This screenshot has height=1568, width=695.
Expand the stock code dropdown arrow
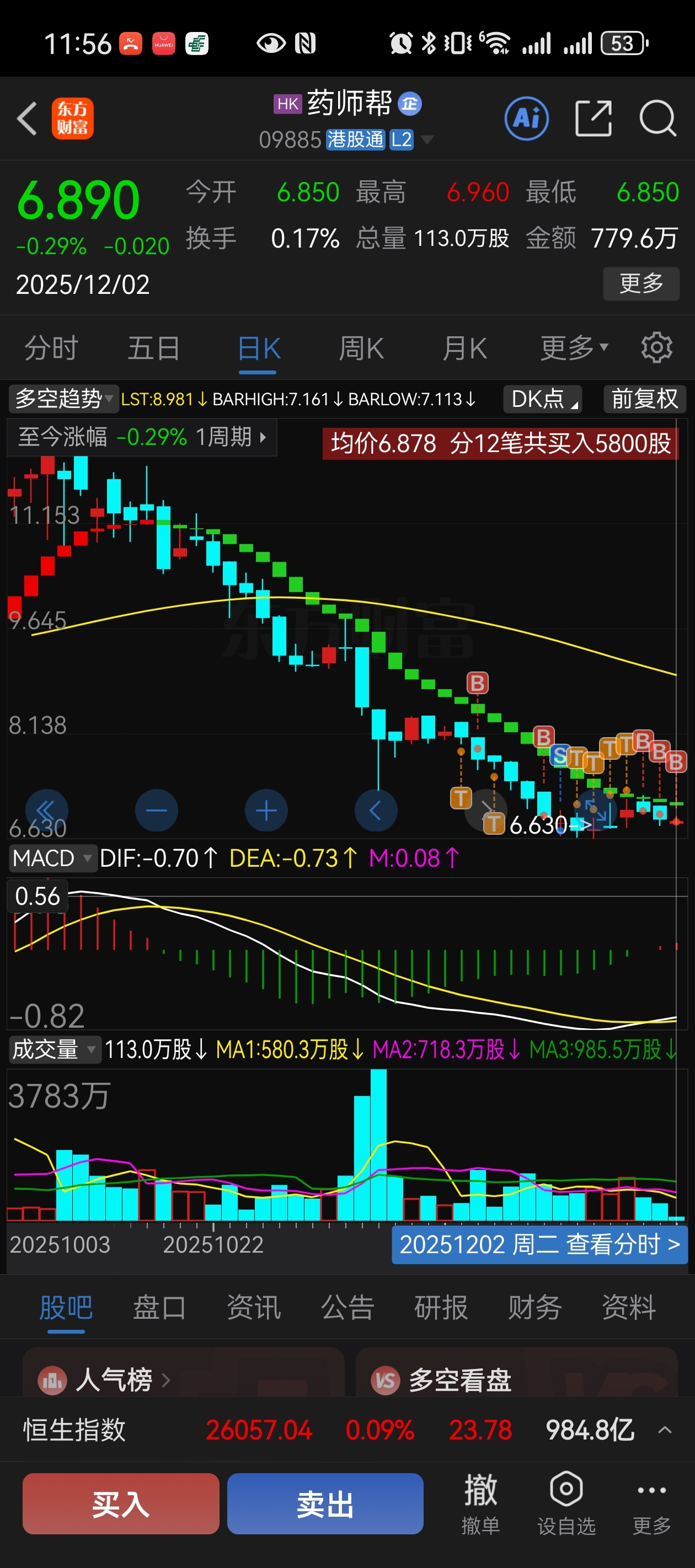pos(427,140)
